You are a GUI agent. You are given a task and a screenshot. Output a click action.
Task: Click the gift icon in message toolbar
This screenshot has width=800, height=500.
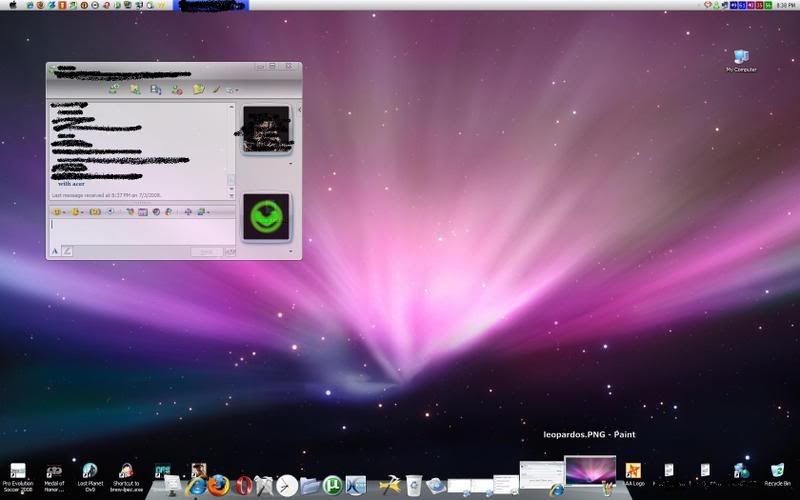[x=130, y=212]
